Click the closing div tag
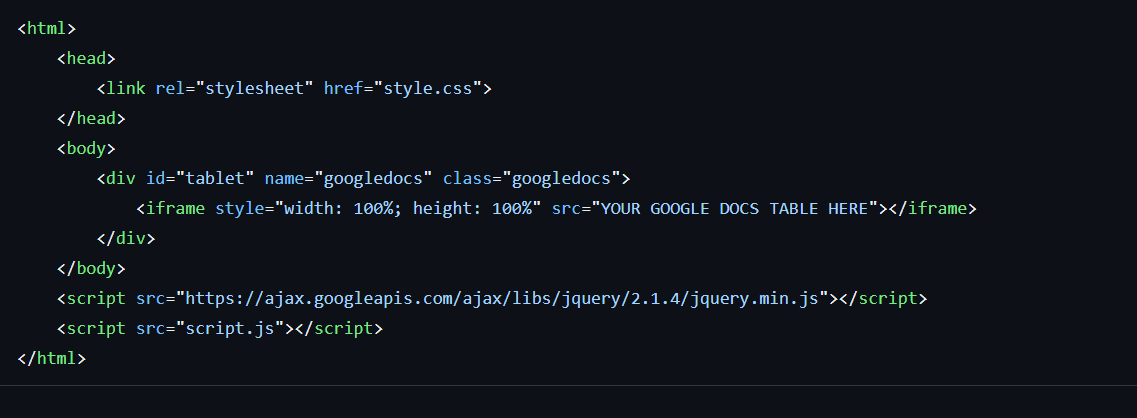Image resolution: width=1137 pixels, height=418 pixels. click(126, 238)
